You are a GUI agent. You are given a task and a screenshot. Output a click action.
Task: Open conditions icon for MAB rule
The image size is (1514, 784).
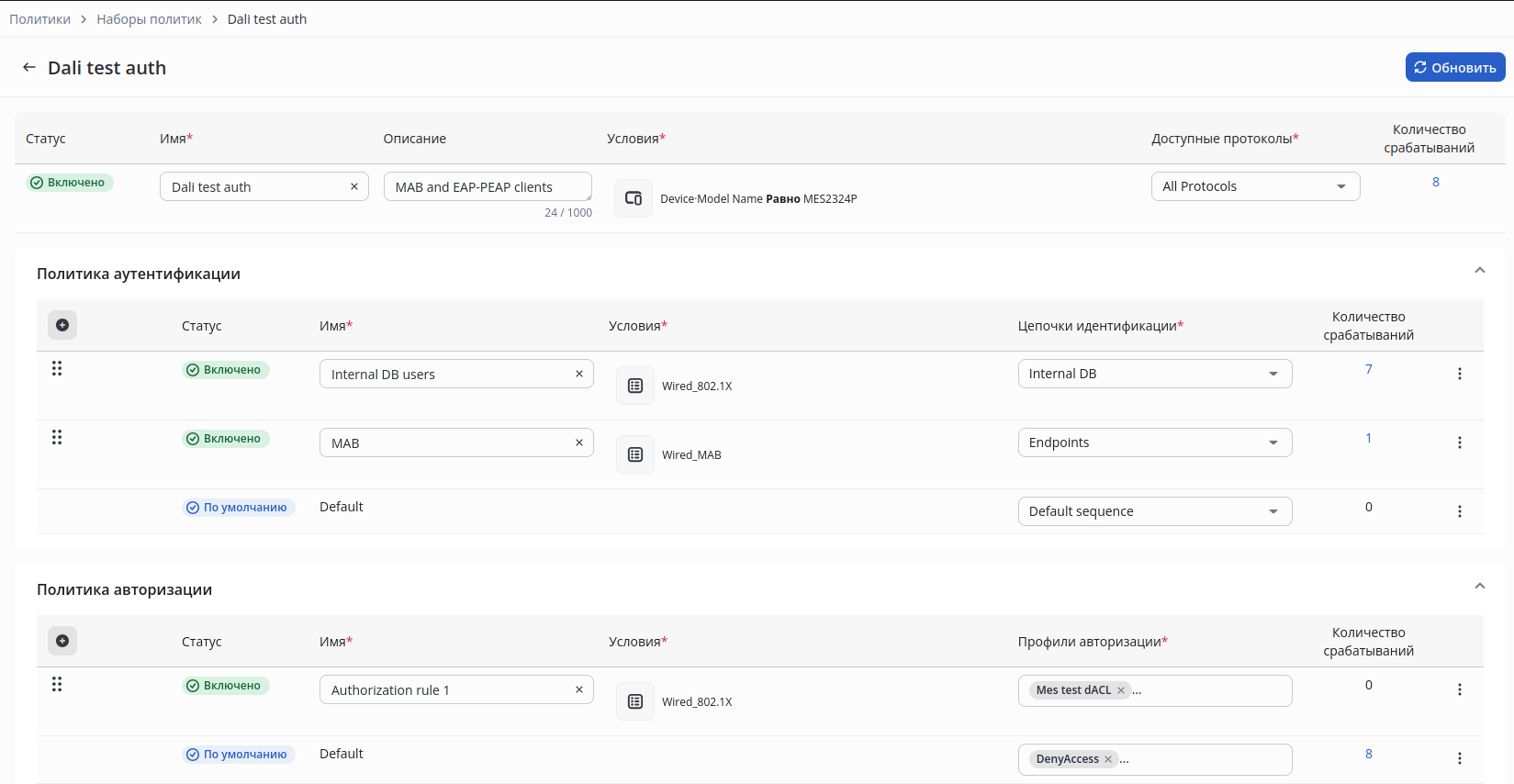coord(635,454)
